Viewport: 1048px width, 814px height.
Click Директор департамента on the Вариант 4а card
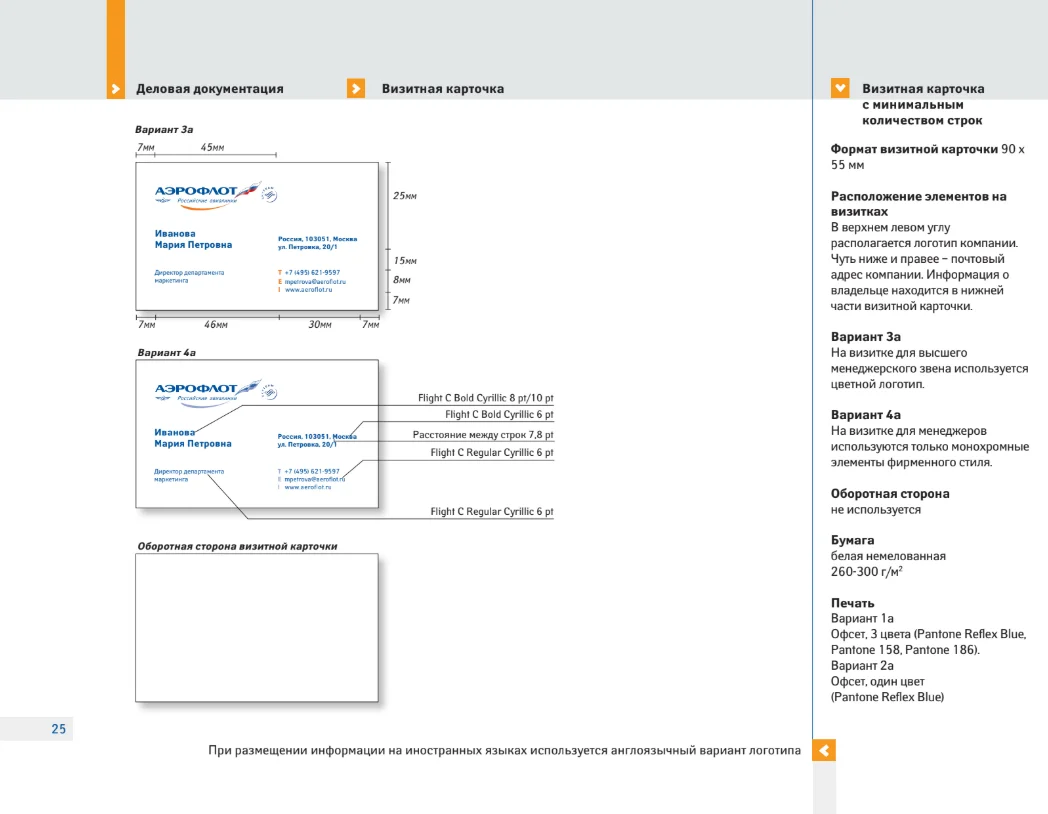189,471
